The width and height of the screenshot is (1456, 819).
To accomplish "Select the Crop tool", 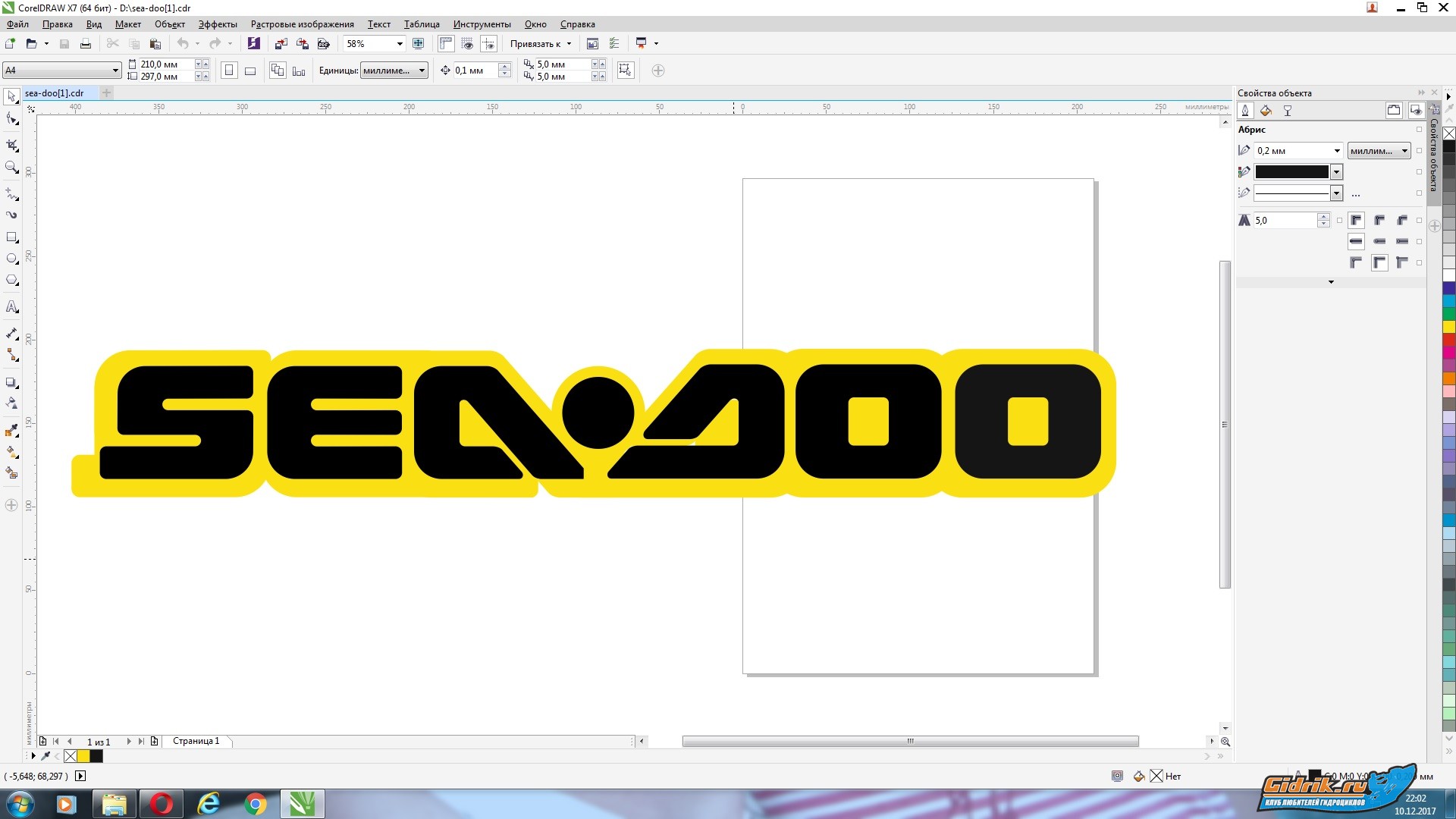I will click(12, 146).
